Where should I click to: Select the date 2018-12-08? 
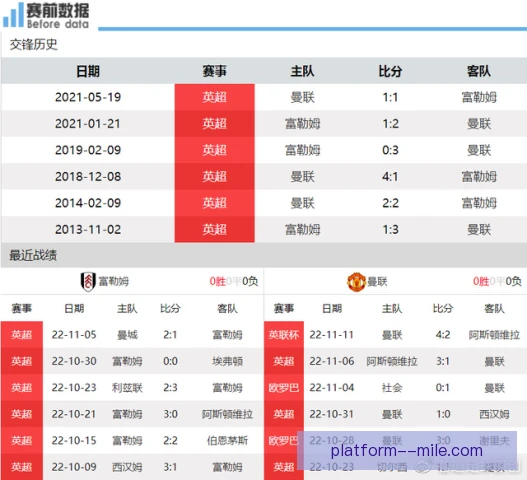pyautogui.click(x=88, y=176)
